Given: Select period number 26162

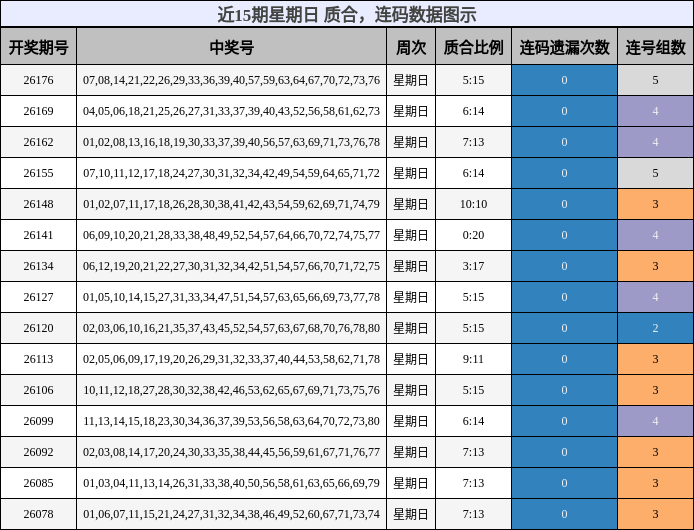Looking at the screenshot, I should coord(39,142).
